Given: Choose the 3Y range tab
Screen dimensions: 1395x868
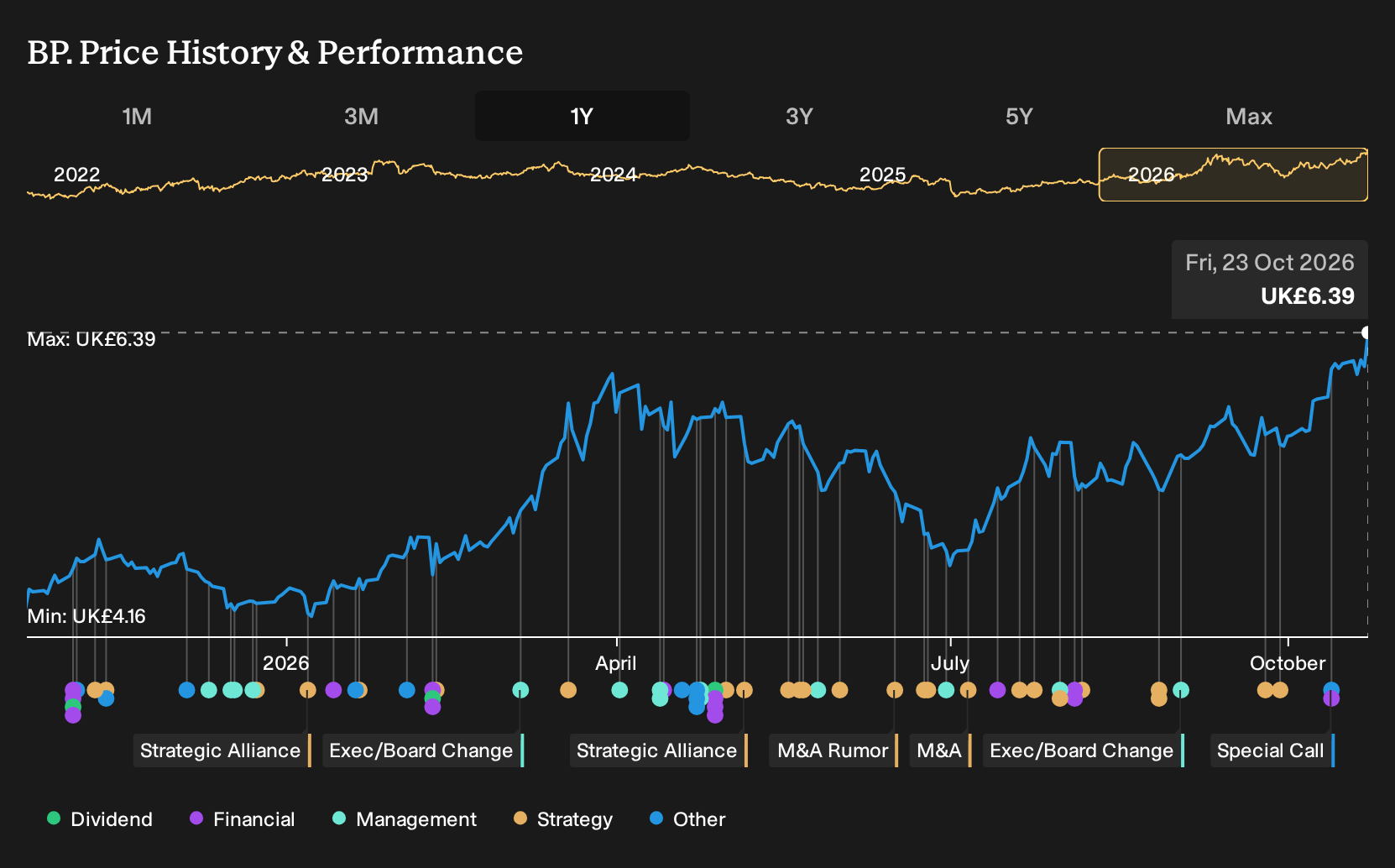Looking at the screenshot, I should (799, 116).
